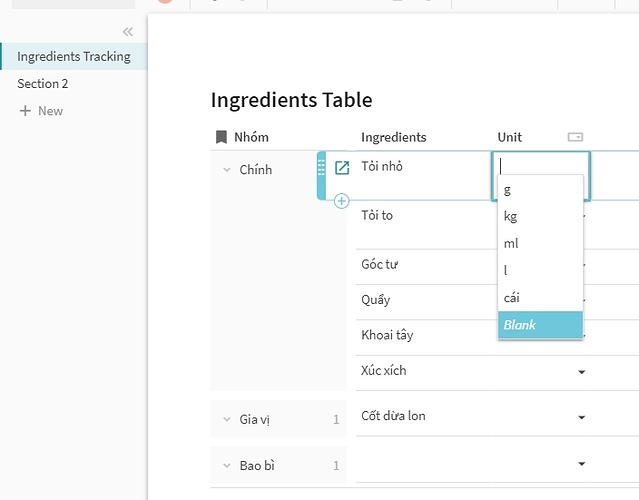Pick 'ml' as the unit
This screenshot has height=500, width=639.
click(x=511, y=243)
